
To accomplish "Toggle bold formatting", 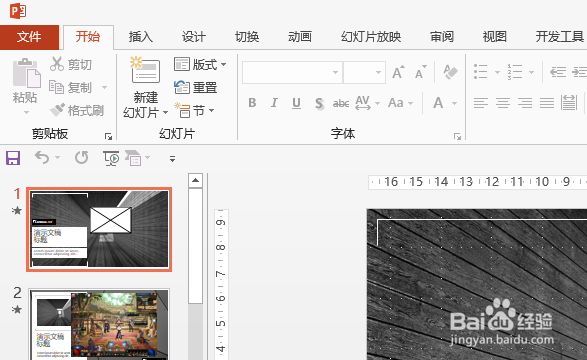I will click(252, 103).
